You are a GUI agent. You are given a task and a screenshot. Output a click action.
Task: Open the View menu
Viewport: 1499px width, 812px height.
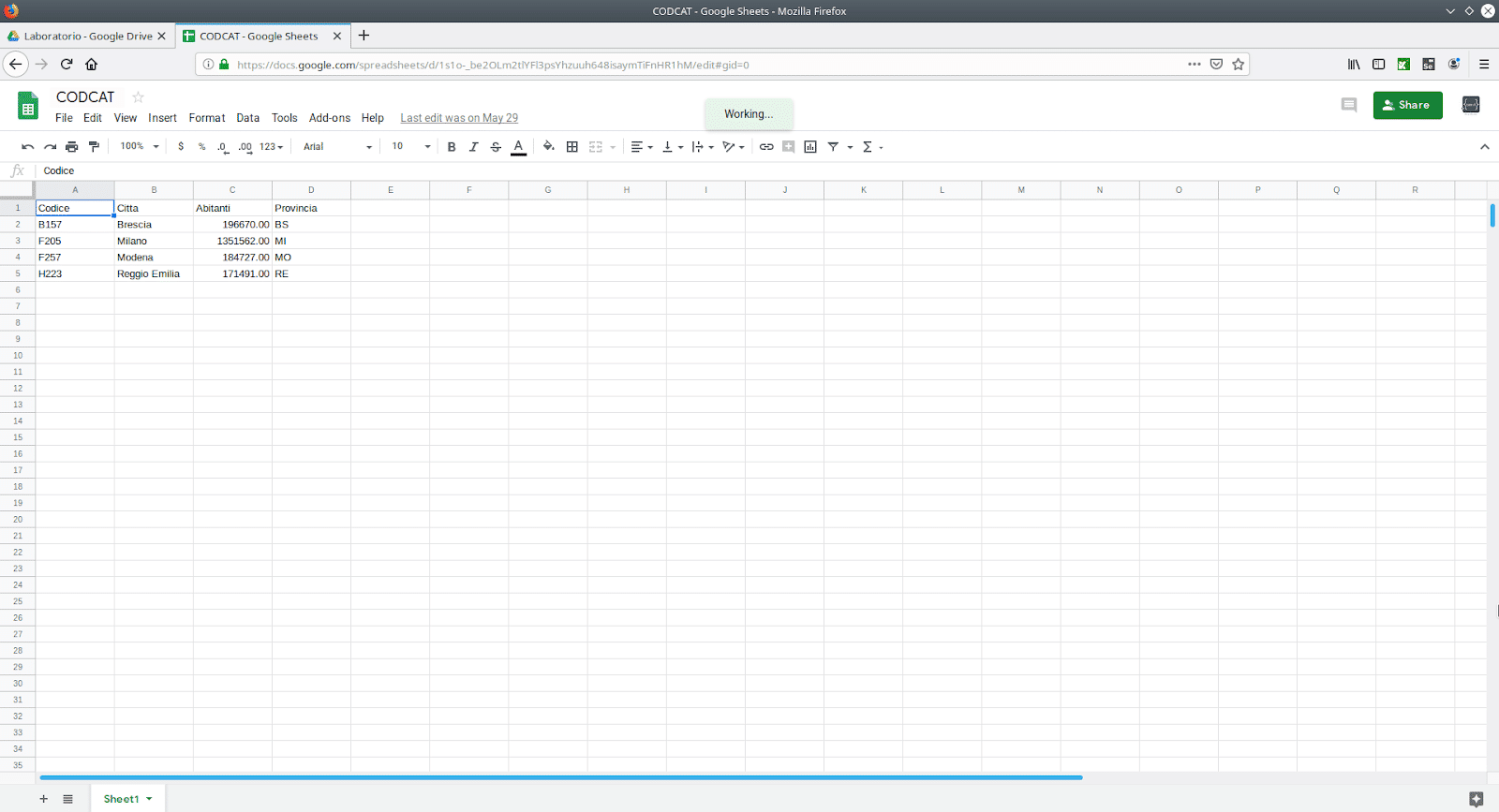coord(126,118)
